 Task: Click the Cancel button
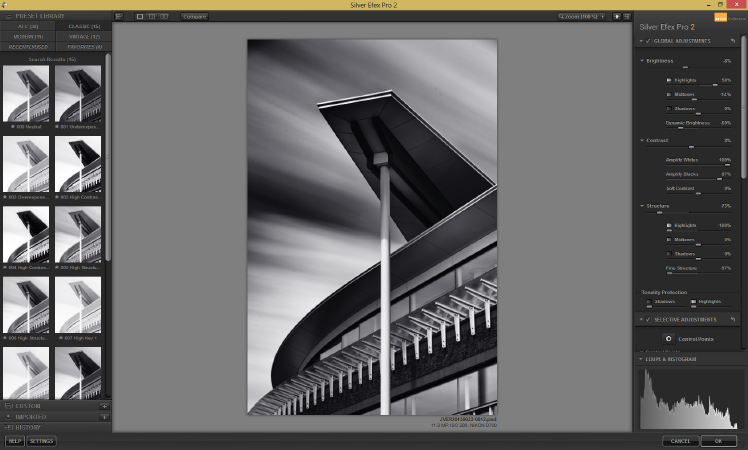click(680, 441)
